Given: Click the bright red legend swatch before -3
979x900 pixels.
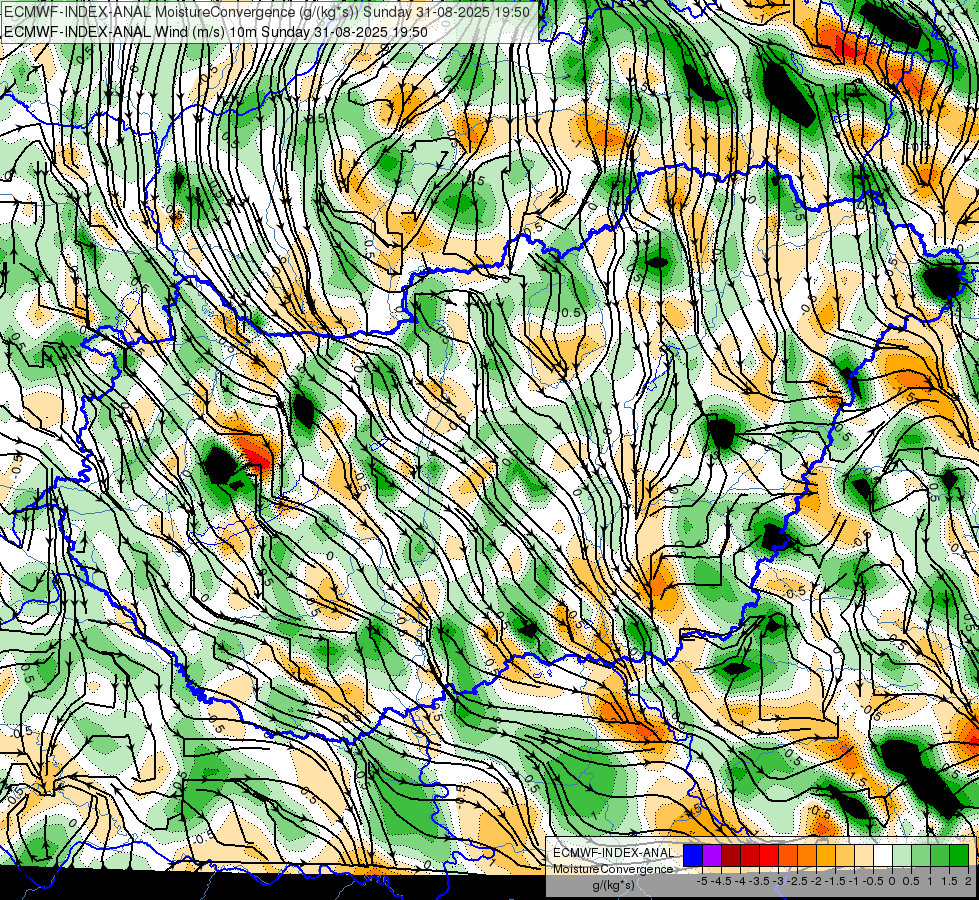Looking at the screenshot, I should point(769,856).
